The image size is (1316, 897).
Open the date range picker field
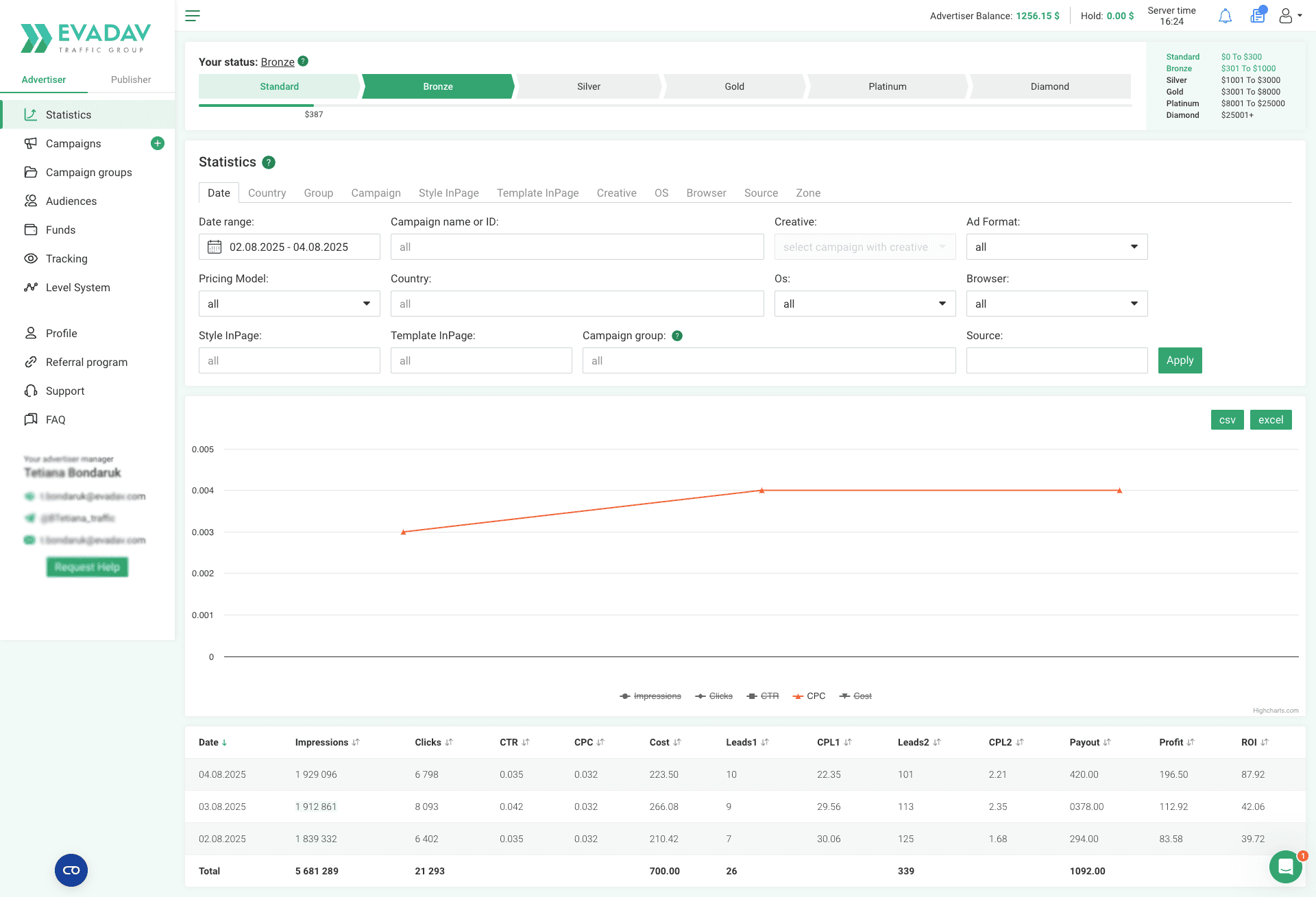[289, 247]
